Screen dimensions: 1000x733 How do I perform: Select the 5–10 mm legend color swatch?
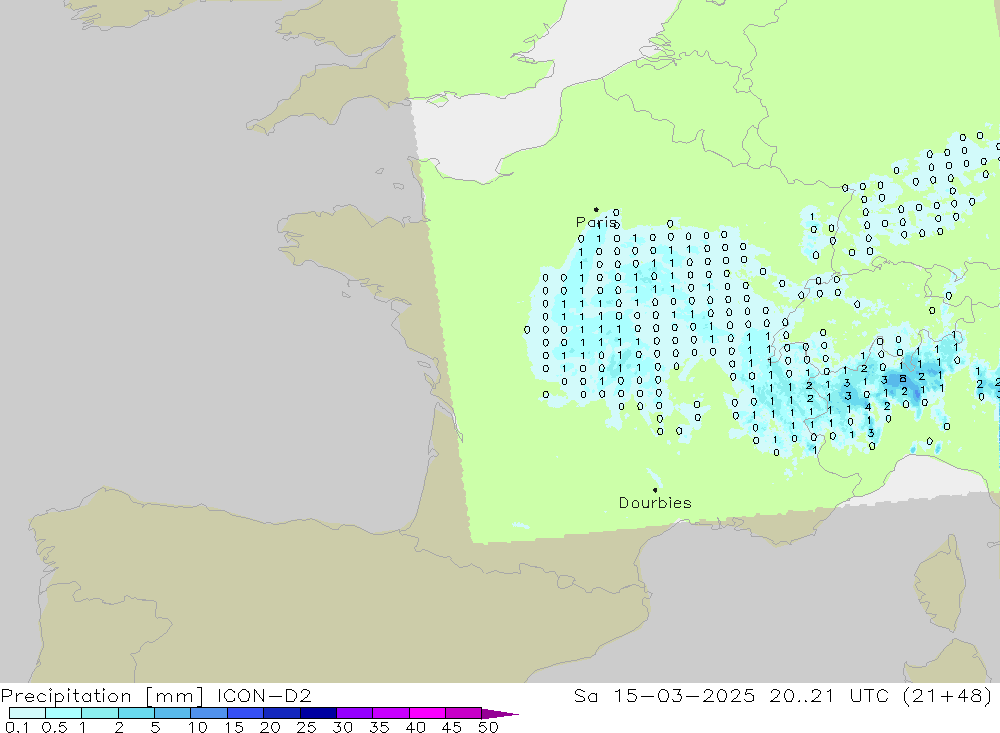173,713
